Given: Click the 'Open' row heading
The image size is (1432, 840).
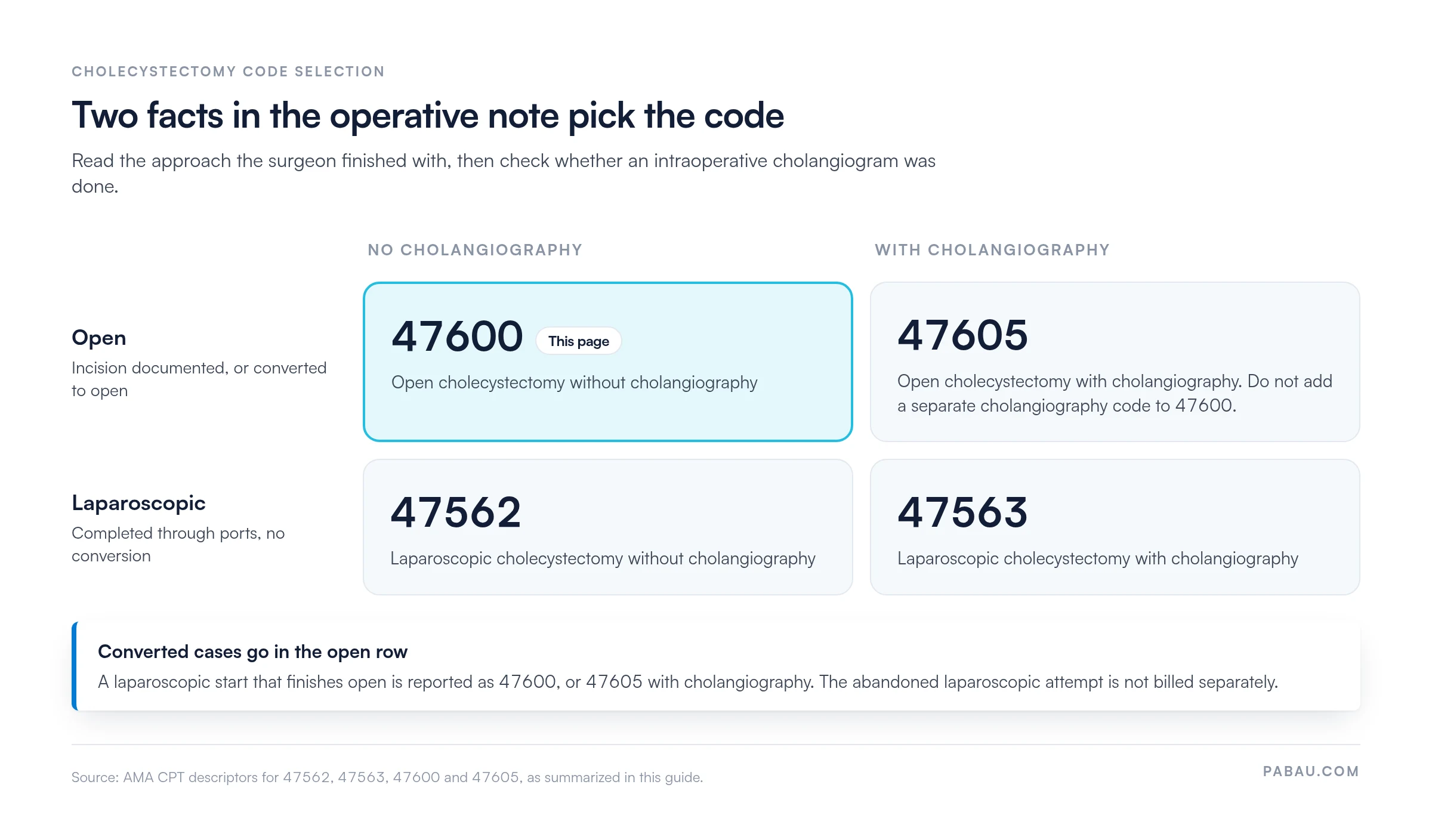Looking at the screenshot, I should [99, 338].
